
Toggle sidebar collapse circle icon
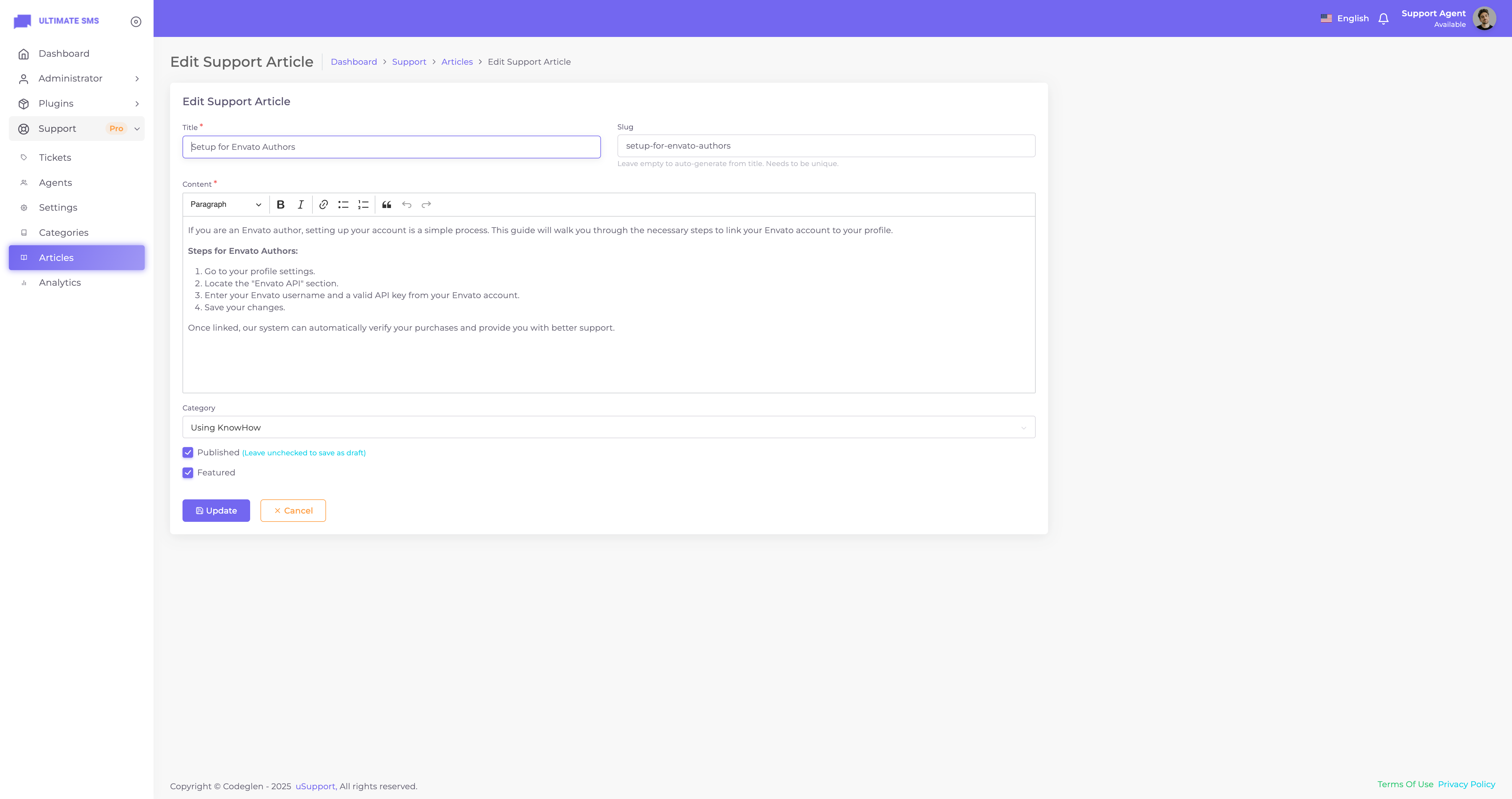coord(136,22)
